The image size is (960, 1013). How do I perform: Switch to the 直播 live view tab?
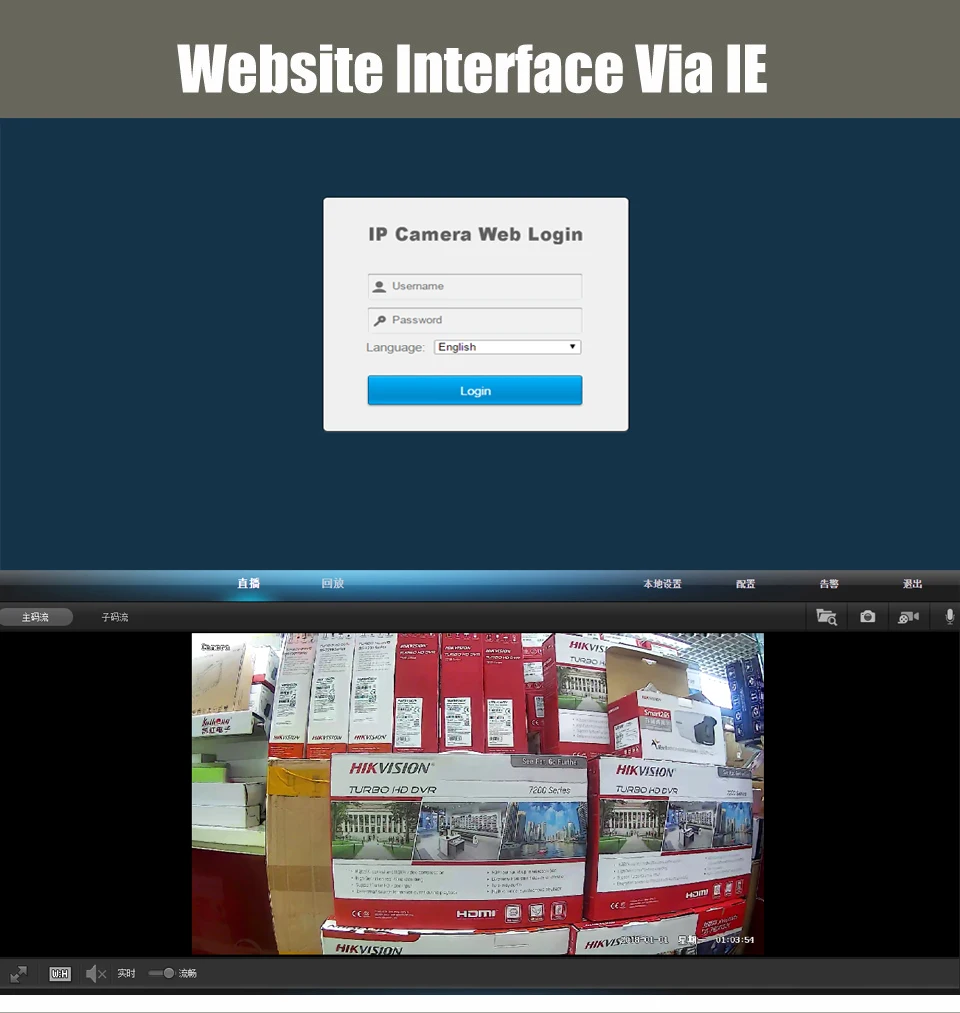[x=248, y=583]
